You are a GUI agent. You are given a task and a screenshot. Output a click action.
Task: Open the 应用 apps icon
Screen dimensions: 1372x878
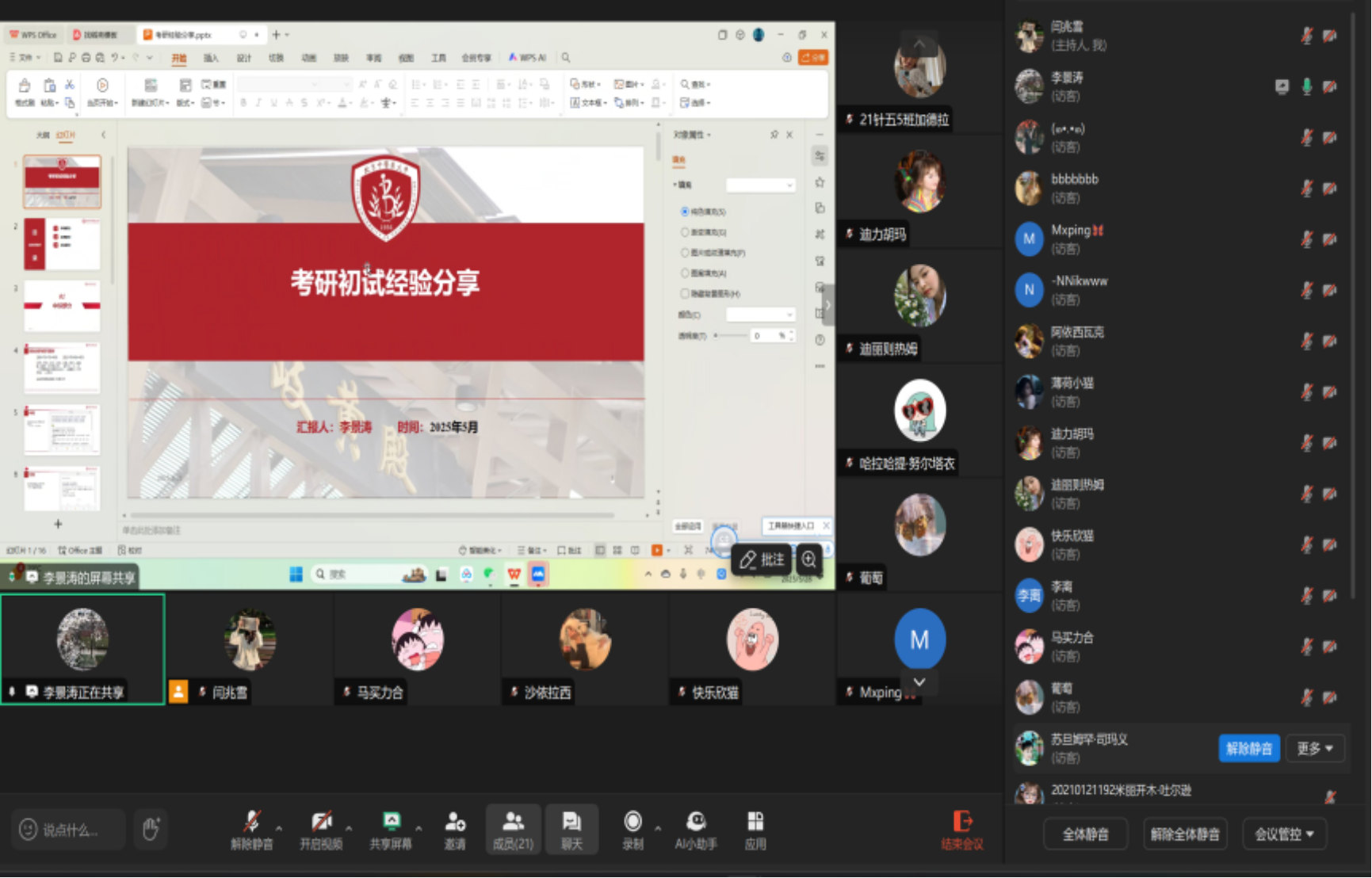tap(755, 829)
